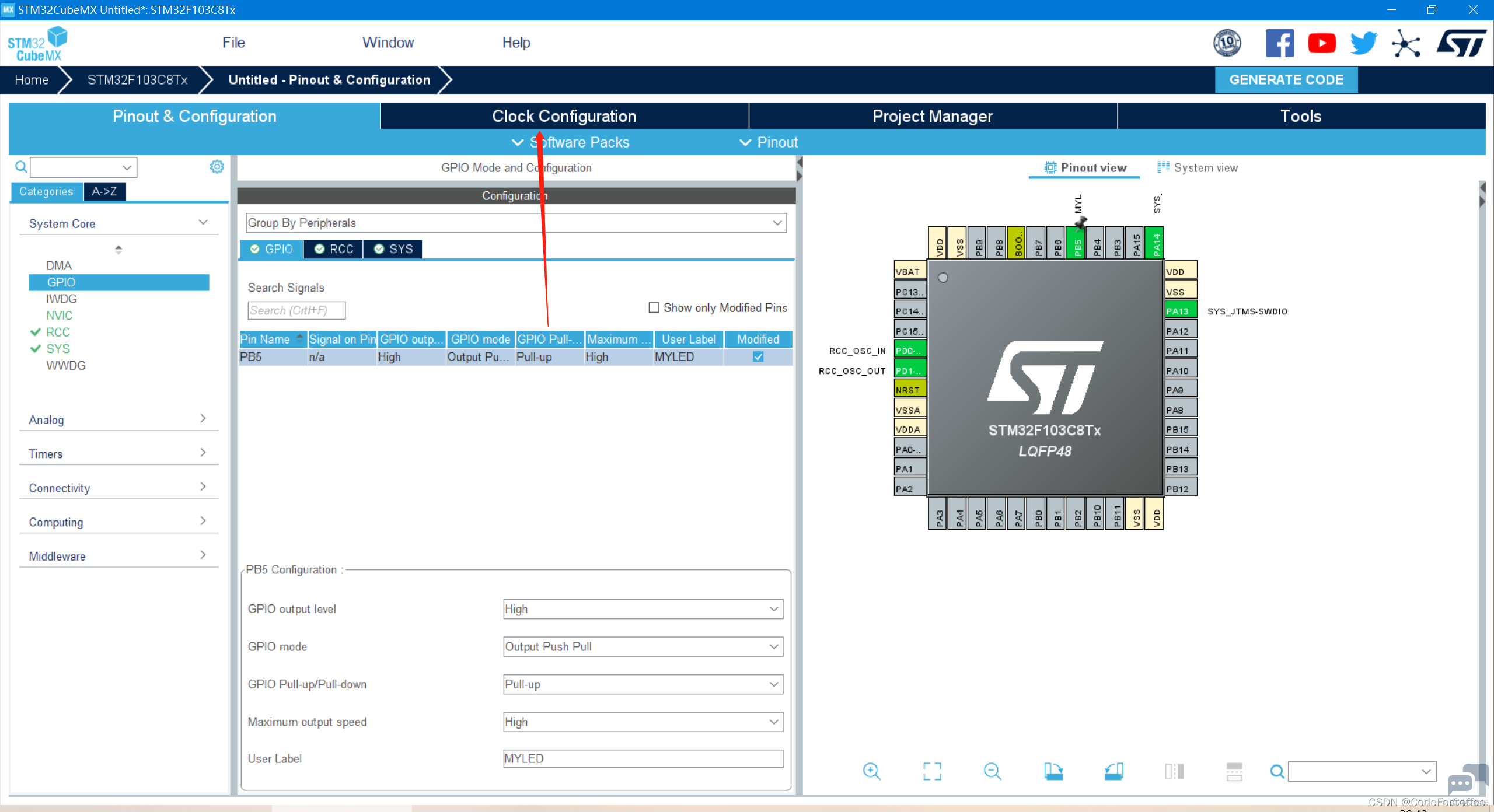Switch to the RCC peripheral tab
This screenshot has height=812, width=1494.
[334, 249]
